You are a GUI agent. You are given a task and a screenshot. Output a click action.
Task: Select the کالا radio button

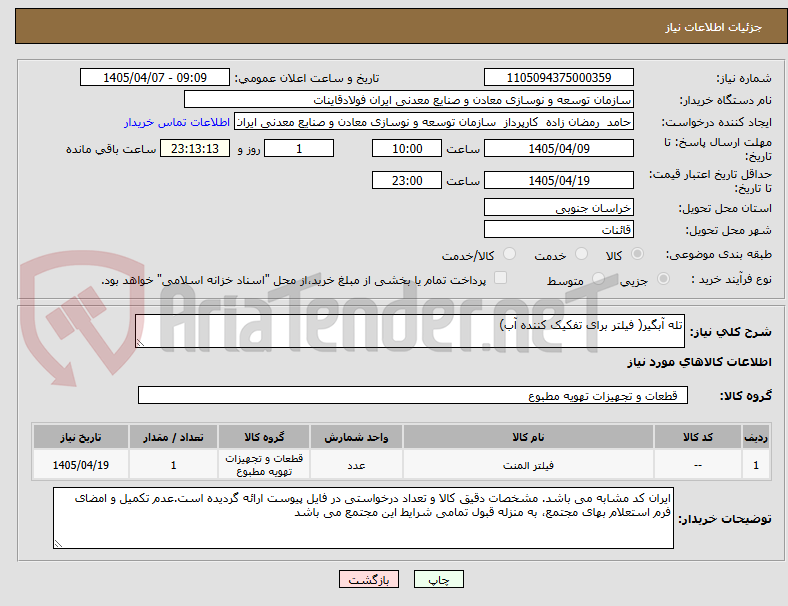click(x=637, y=254)
